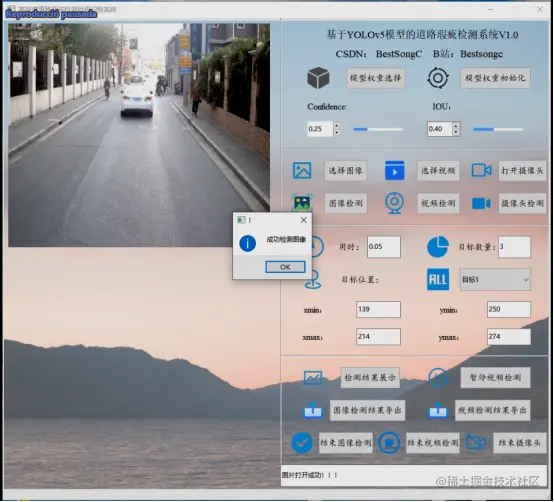Image resolution: width=554 pixels, height=502 pixels.
Task: Click the Confidence value field 0.25
Action: [x=320, y=129]
